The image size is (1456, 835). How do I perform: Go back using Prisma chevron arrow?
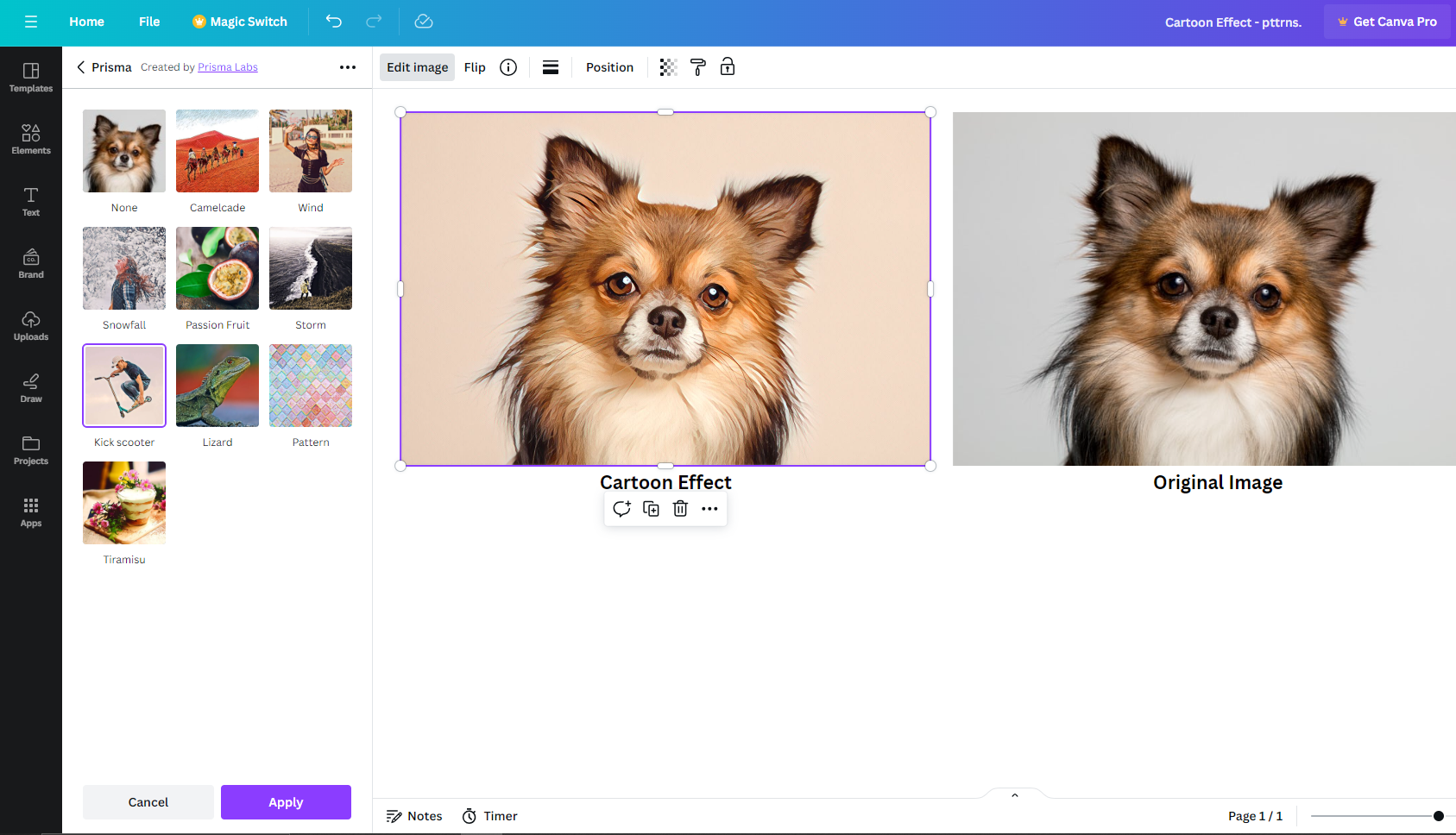pos(81,67)
